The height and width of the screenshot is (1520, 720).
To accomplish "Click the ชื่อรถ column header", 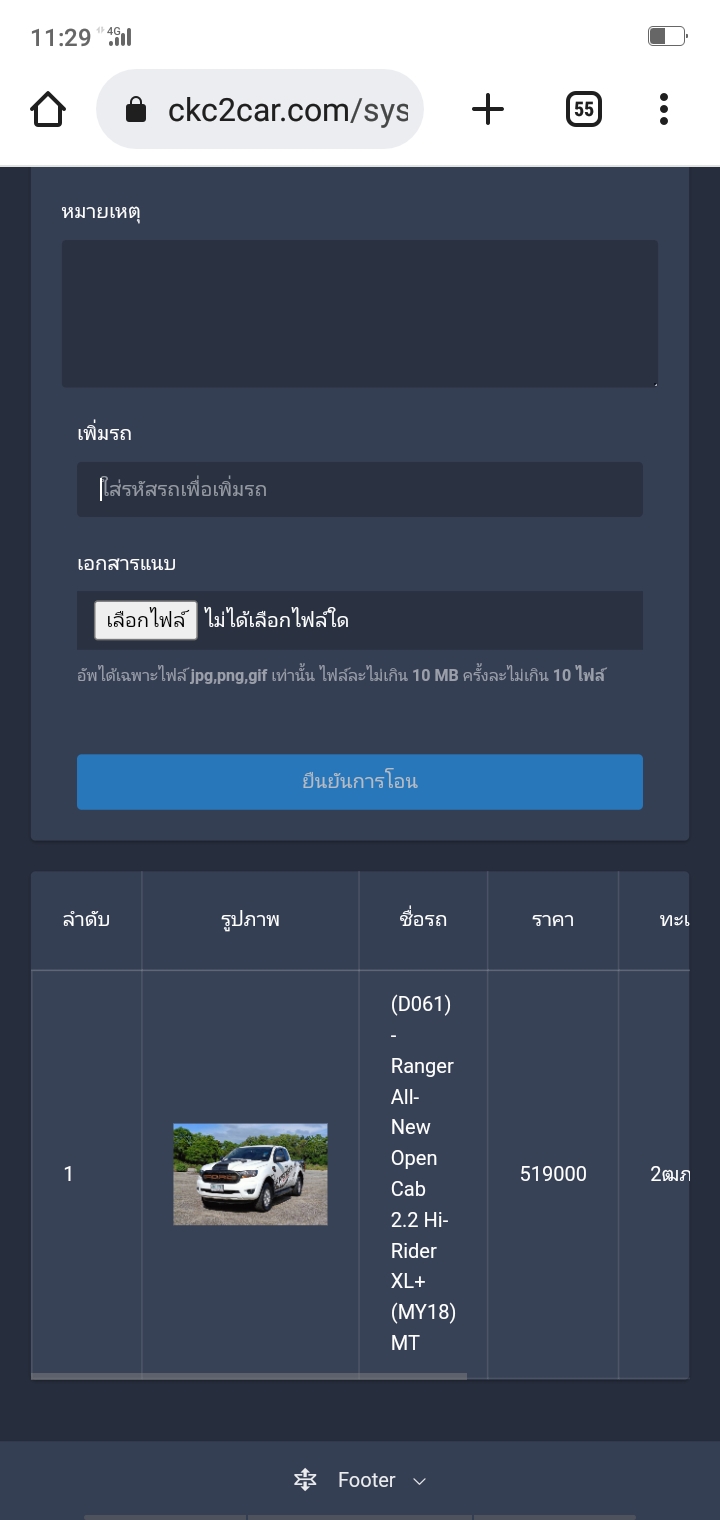I will [x=422, y=920].
